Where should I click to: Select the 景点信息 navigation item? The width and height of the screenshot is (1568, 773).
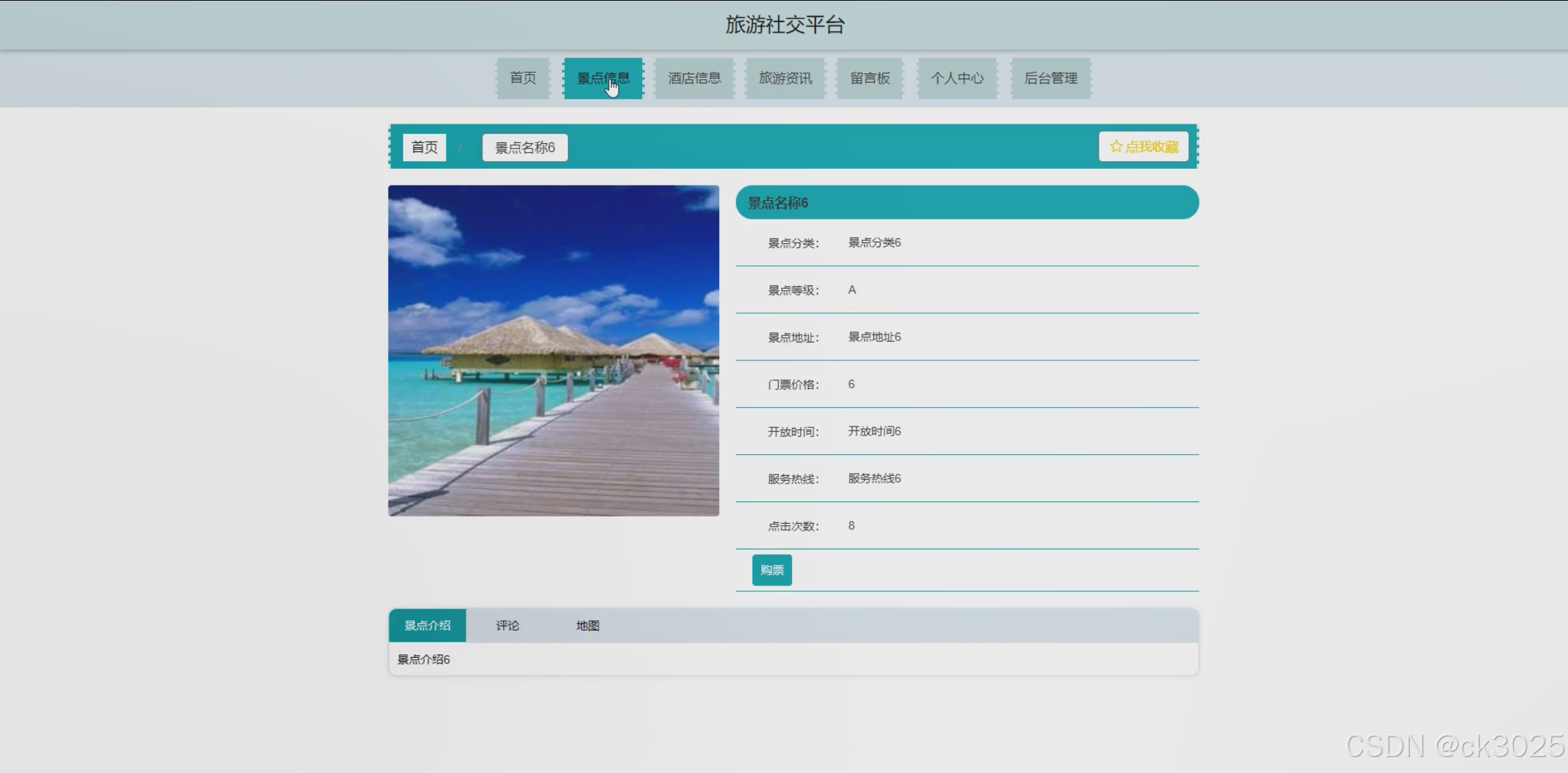[602, 78]
